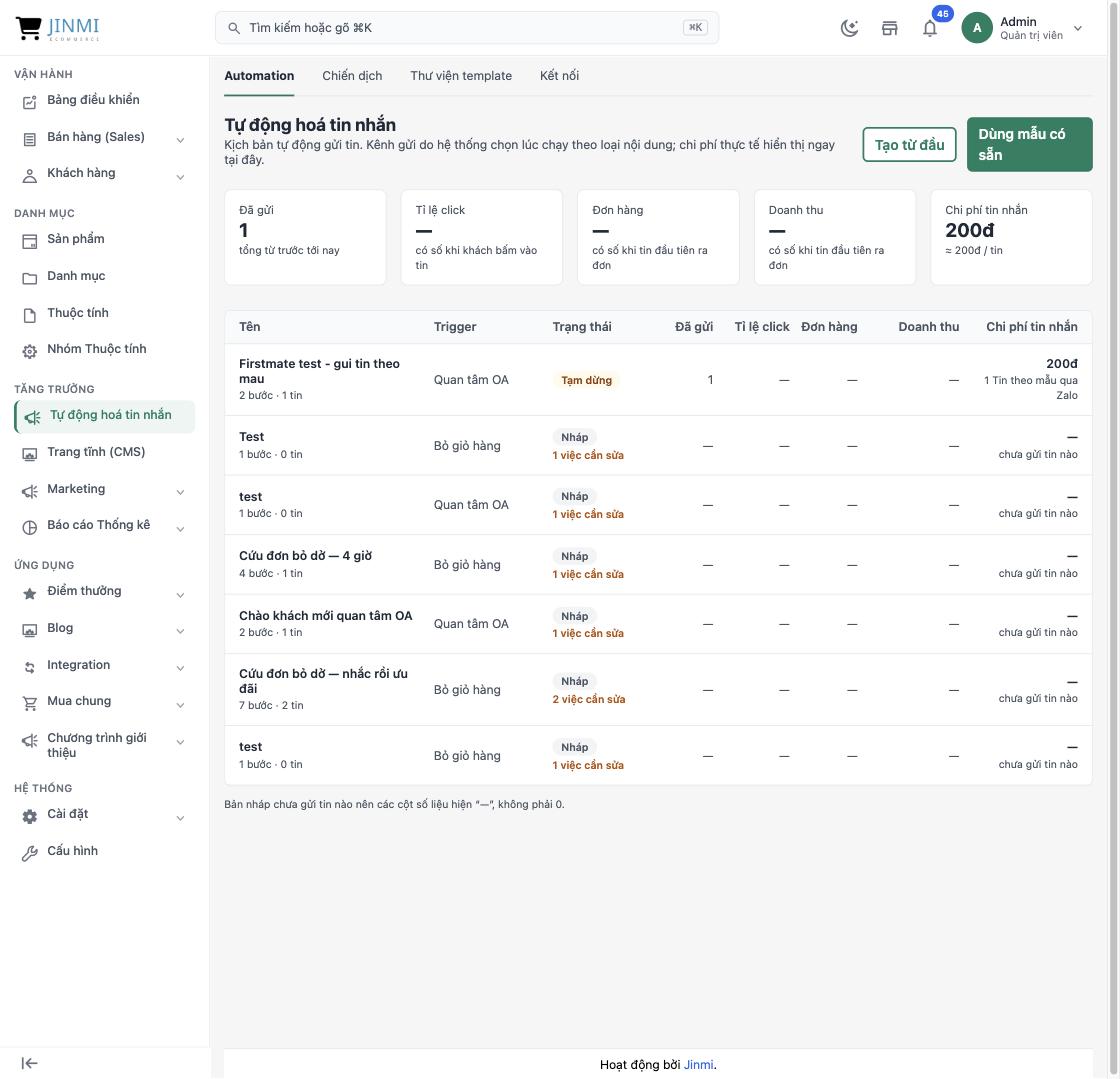Expand Chương trình giới thiệu chevron

181,743
